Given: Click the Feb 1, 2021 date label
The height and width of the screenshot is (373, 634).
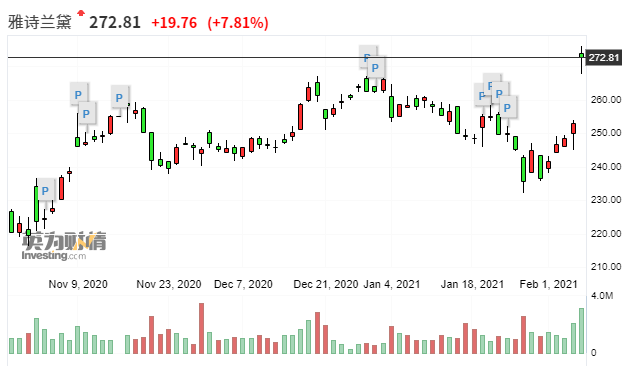Looking at the screenshot, I should click(549, 284).
